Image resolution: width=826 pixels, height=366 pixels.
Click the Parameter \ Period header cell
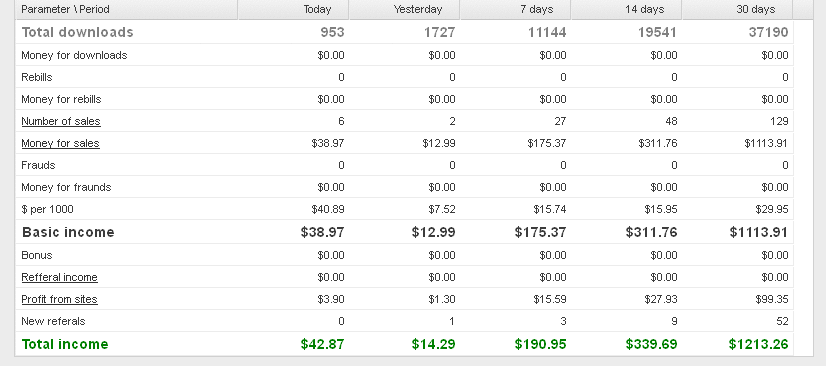coord(126,9)
